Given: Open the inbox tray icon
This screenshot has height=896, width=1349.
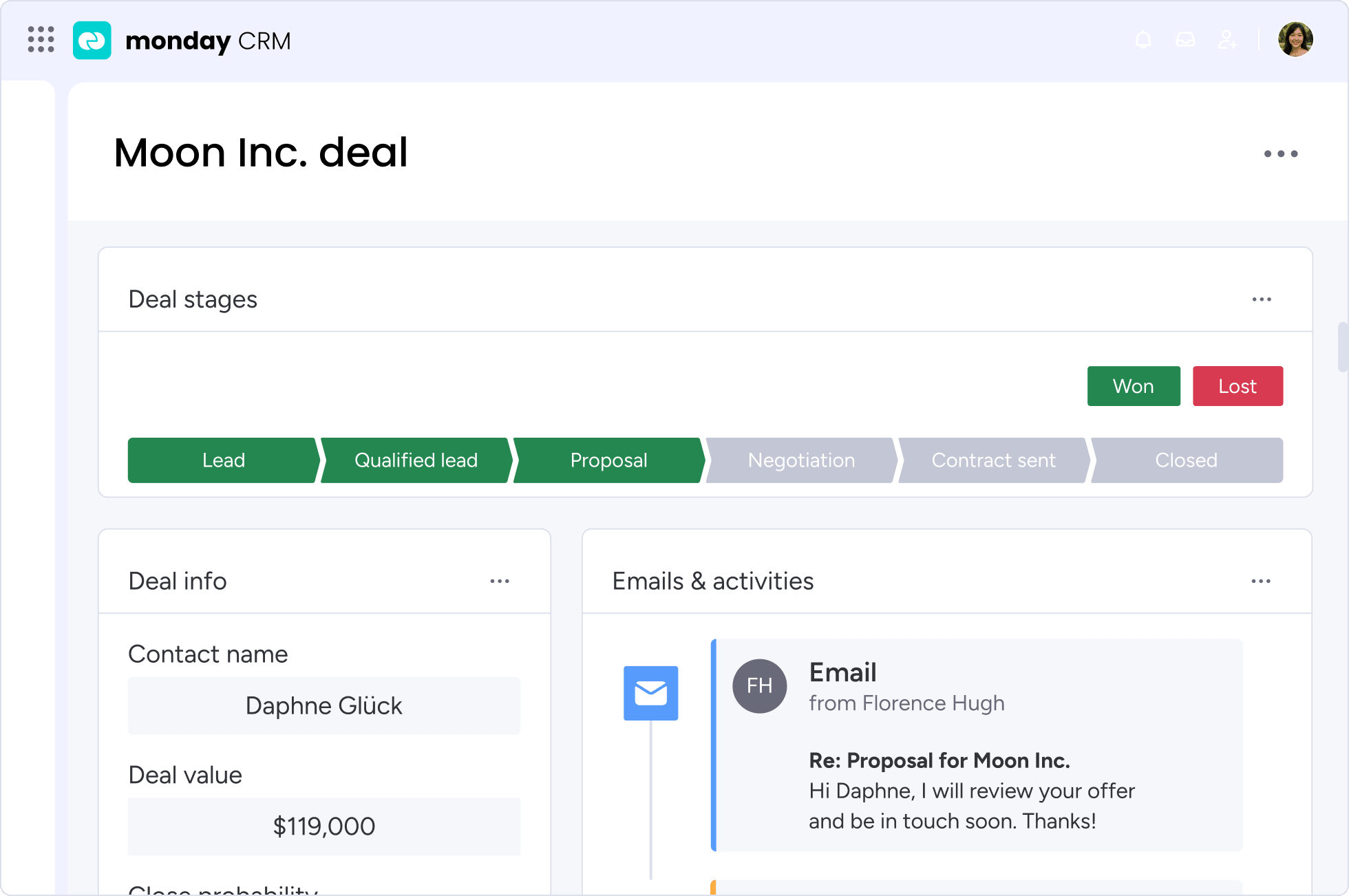Looking at the screenshot, I should coord(1185,40).
